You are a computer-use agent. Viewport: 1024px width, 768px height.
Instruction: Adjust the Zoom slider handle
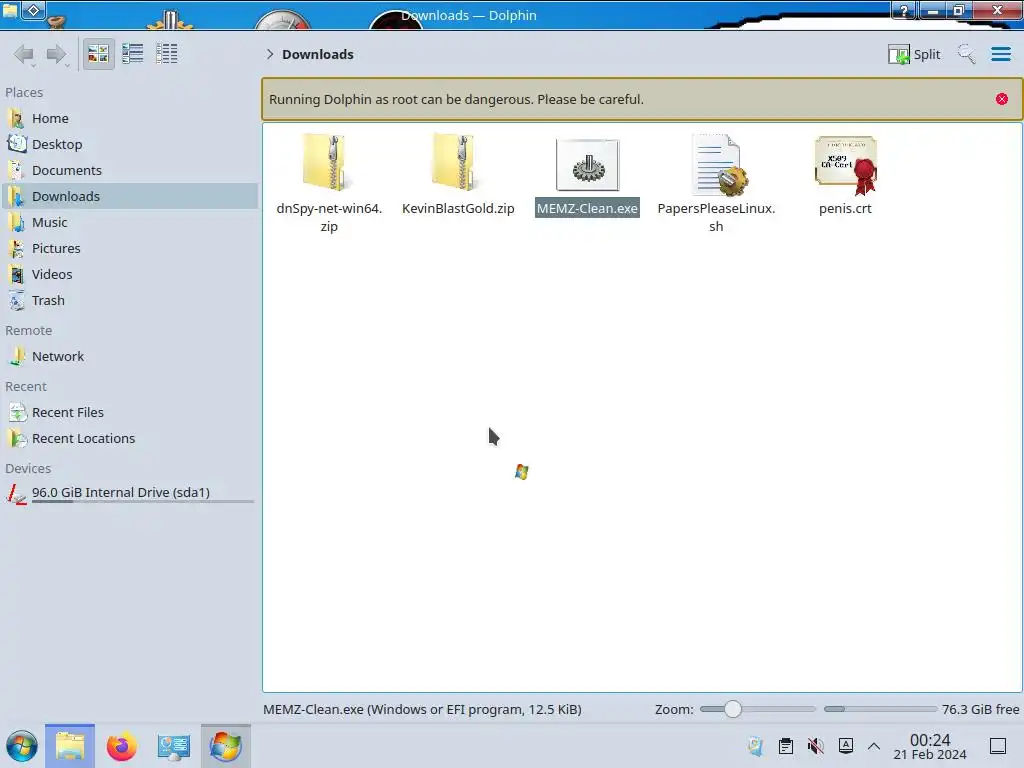pyautogui.click(x=733, y=709)
